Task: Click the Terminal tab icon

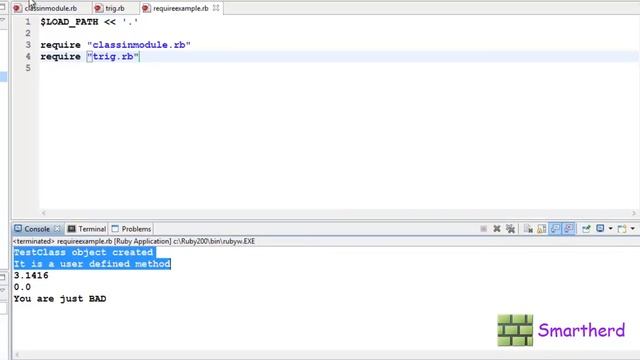Action: [x=72, y=229]
